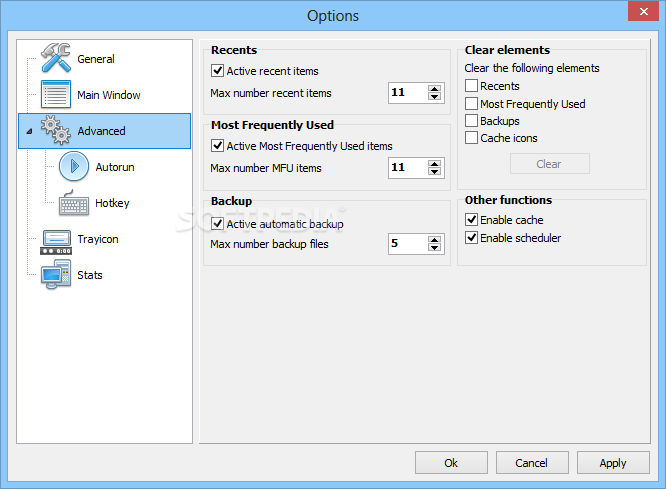This screenshot has width=666, height=489.
Task: Uncheck Active recent items
Action: point(217,70)
